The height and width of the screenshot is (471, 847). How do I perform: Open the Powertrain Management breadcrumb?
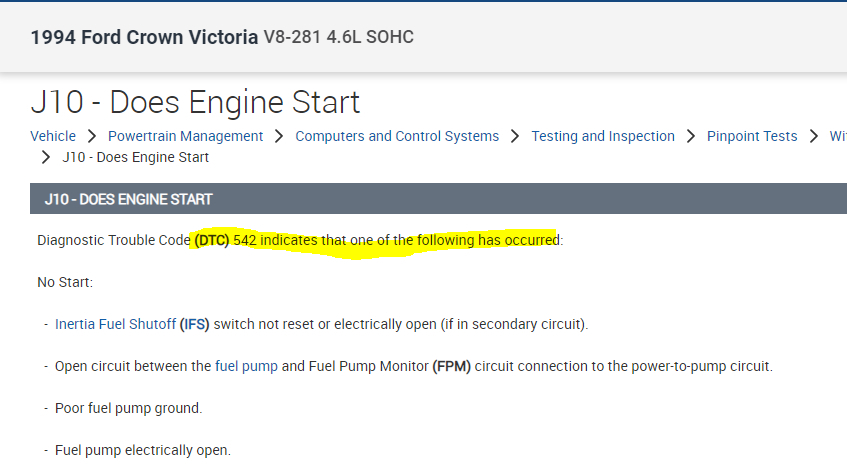[x=185, y=136]
